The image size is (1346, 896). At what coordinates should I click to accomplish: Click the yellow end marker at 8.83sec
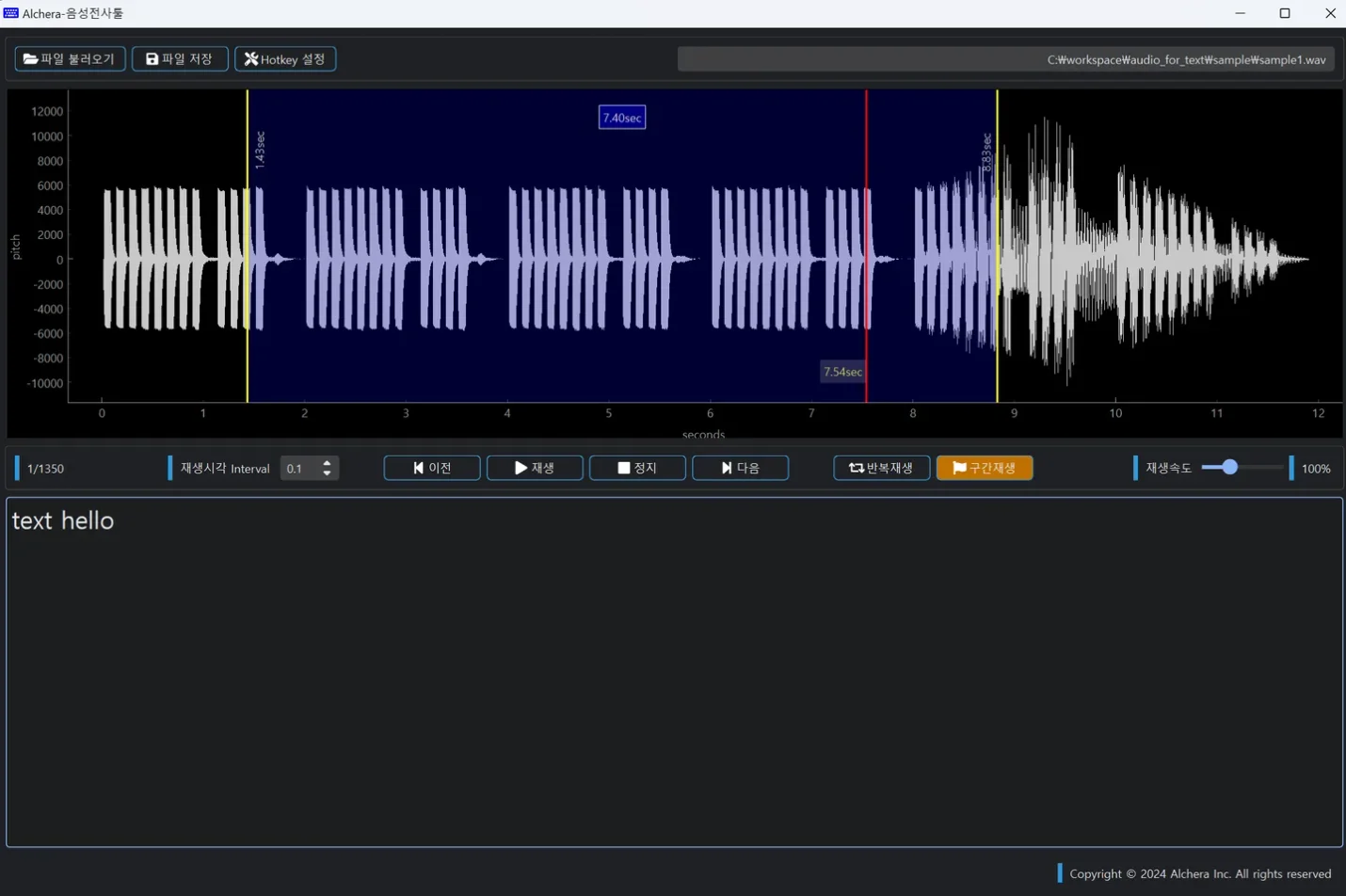click(x=998, y=245)
